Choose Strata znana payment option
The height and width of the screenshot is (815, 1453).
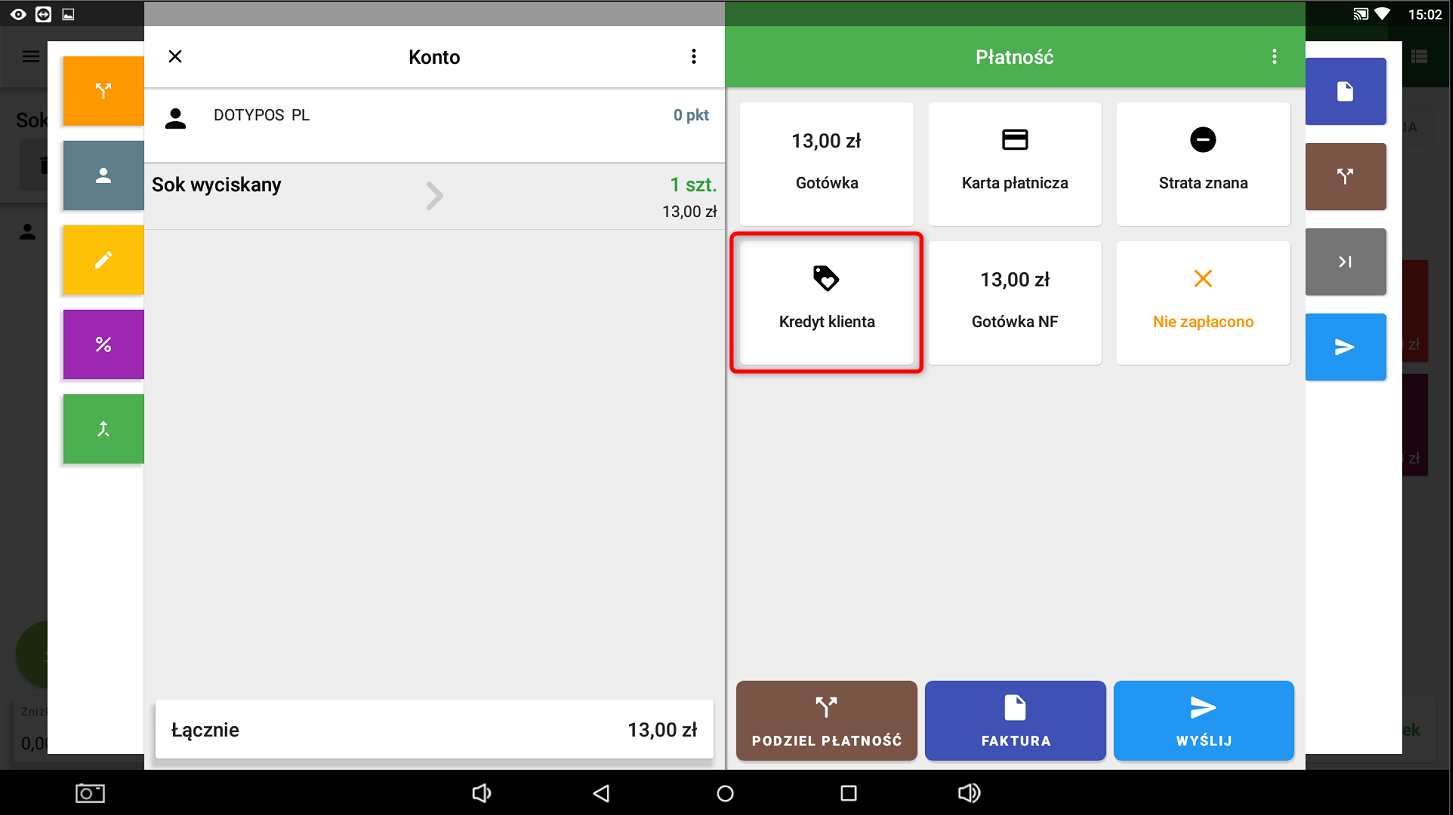1202,163
